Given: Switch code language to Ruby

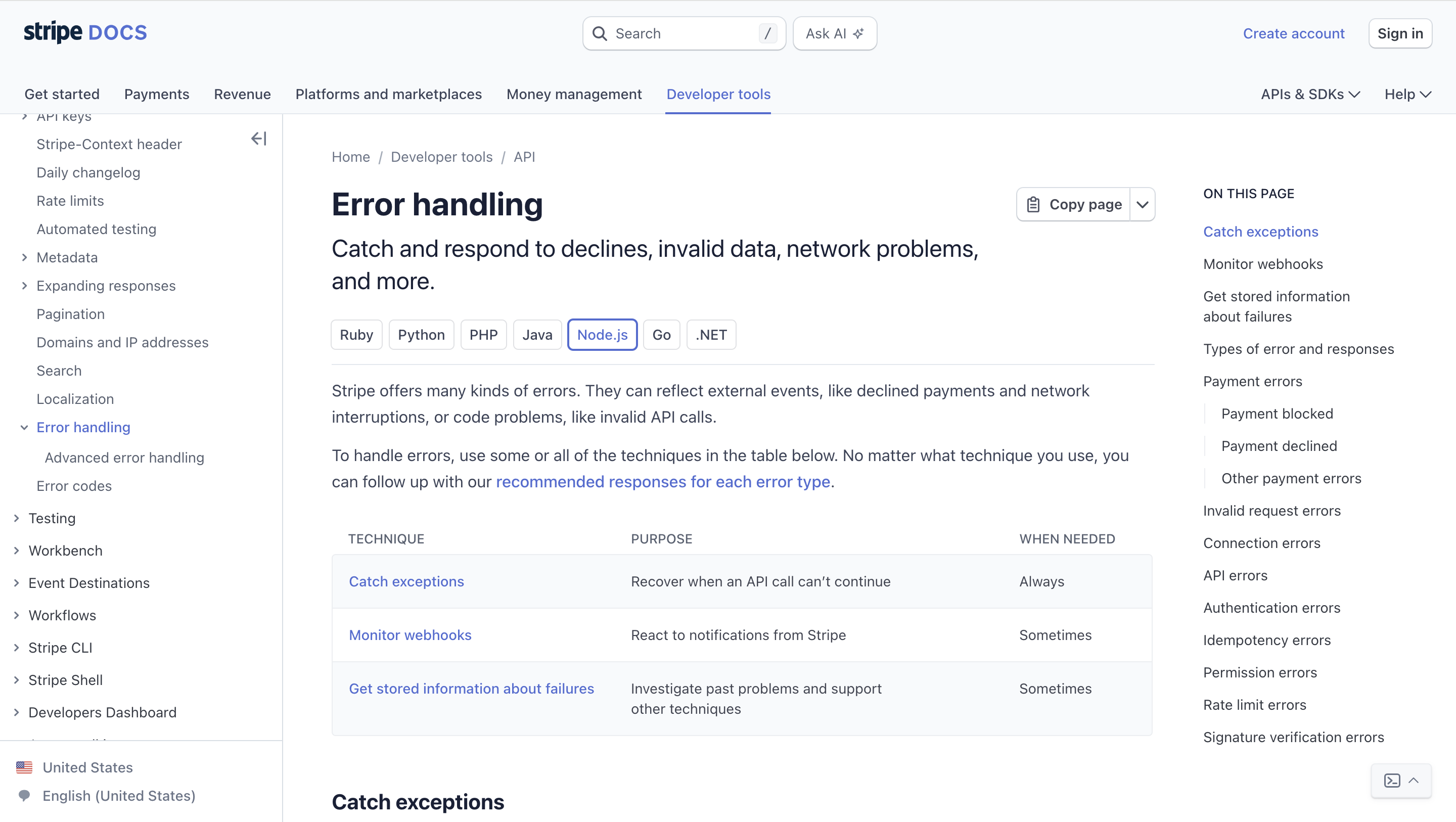Looking at the screenshot, I should pyautogui.click(x=356, y=335).
